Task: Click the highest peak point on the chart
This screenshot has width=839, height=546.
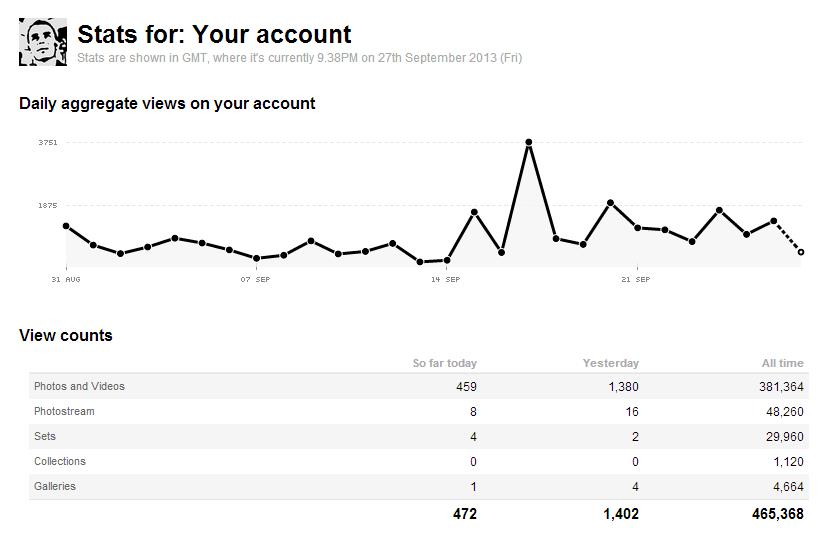Action: [x=529, y=142]
